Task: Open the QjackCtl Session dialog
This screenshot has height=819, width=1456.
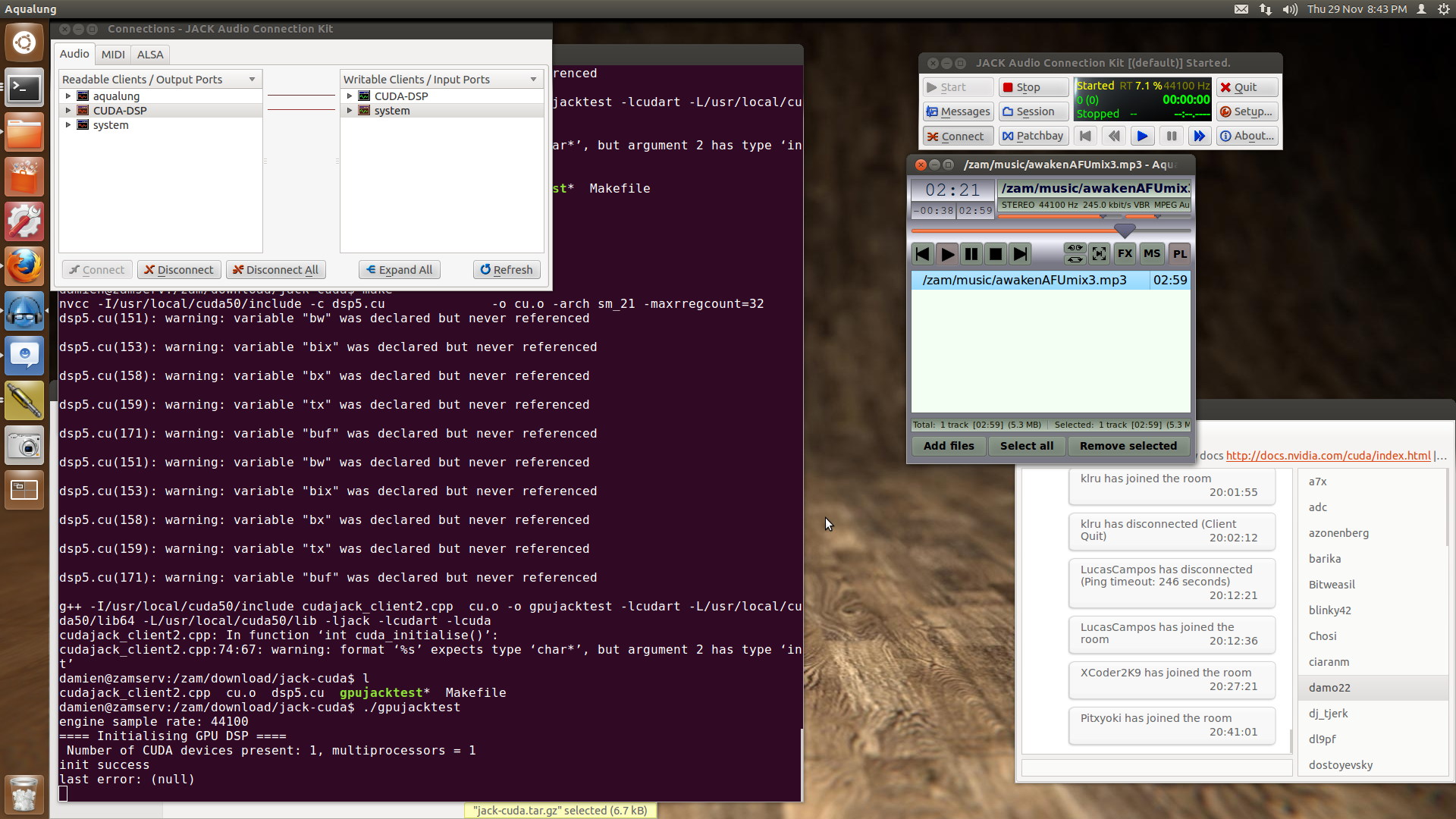Action: pos(1033,111)
